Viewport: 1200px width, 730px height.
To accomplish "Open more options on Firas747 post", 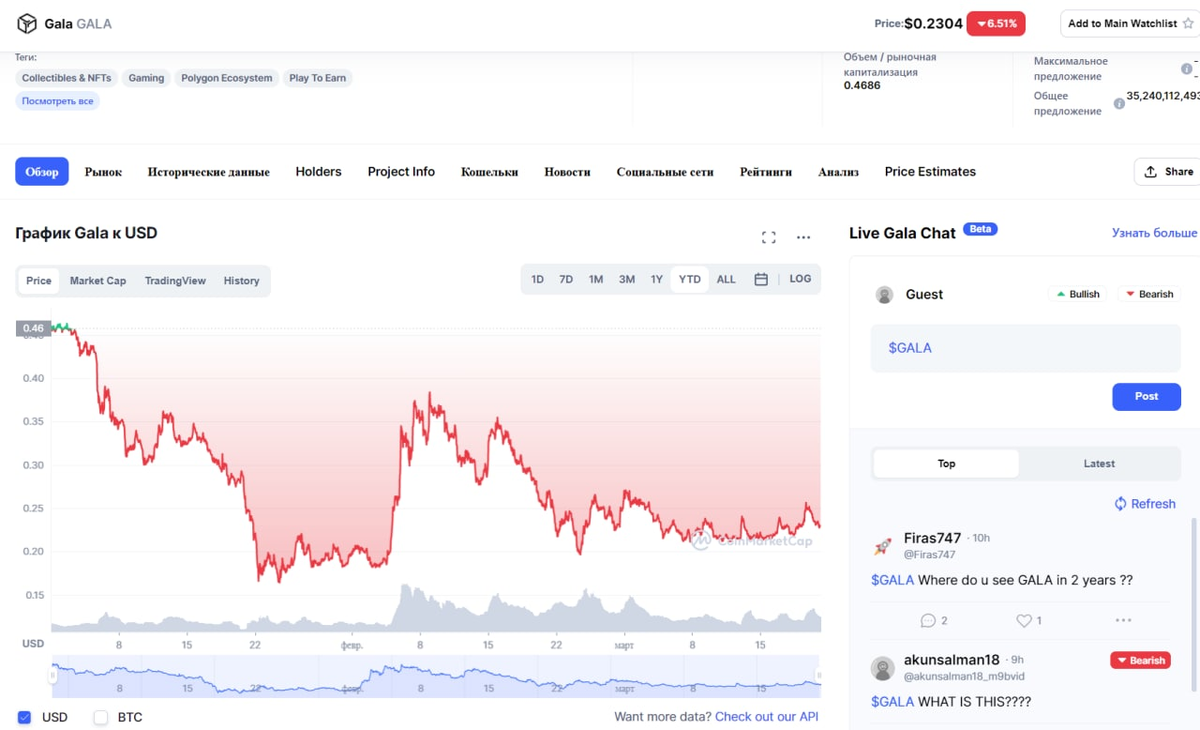I will point(1123,620).
